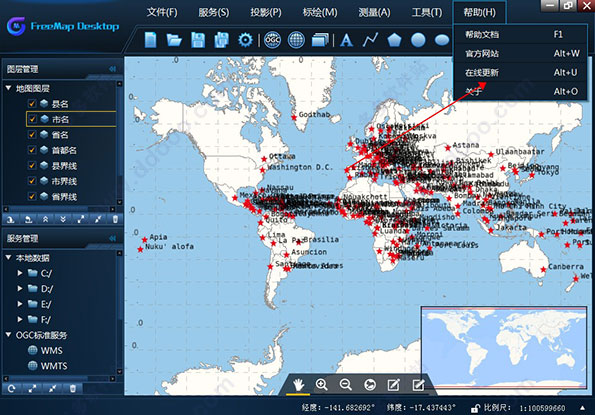This screenshot has height=415, width=595.
Task: Collapse the 地图图层 tree node
Action: [x=8, y=88]
